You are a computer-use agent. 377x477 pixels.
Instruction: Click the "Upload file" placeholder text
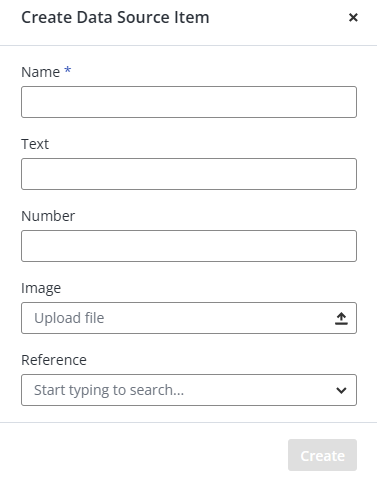(x=69, y=318)
